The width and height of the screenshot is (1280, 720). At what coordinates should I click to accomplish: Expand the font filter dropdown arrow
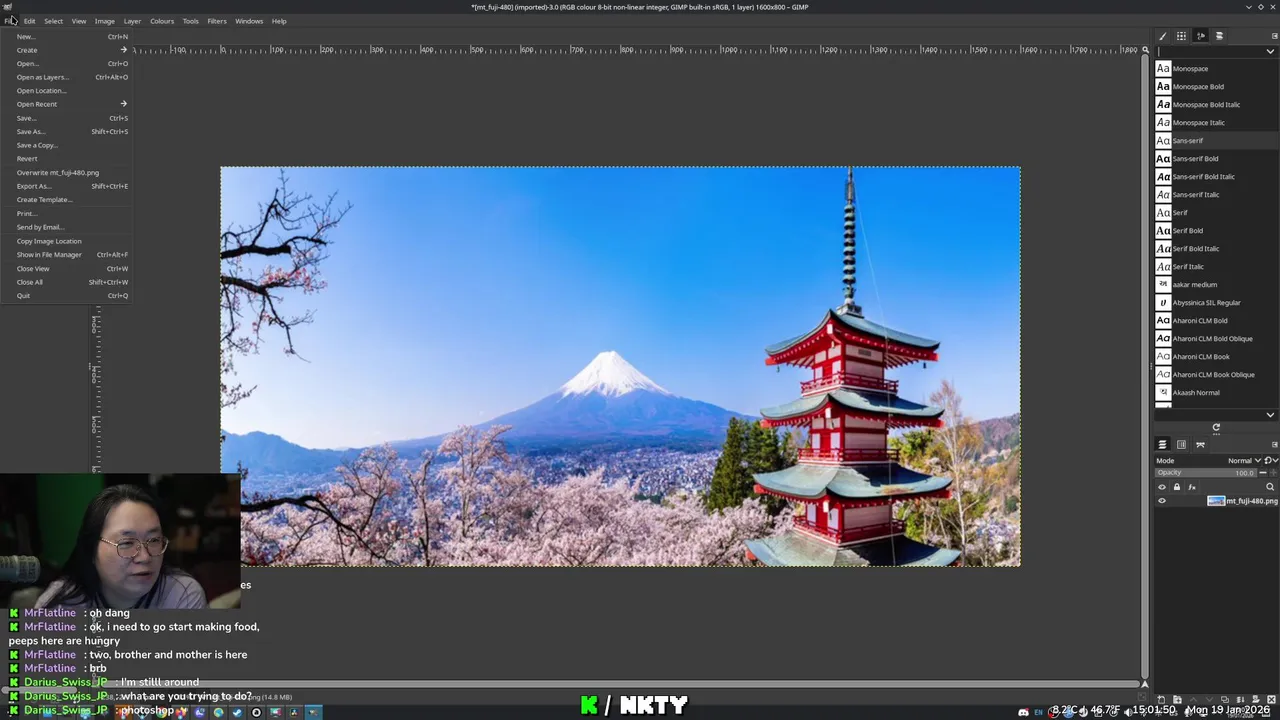tap(1271, 51)
